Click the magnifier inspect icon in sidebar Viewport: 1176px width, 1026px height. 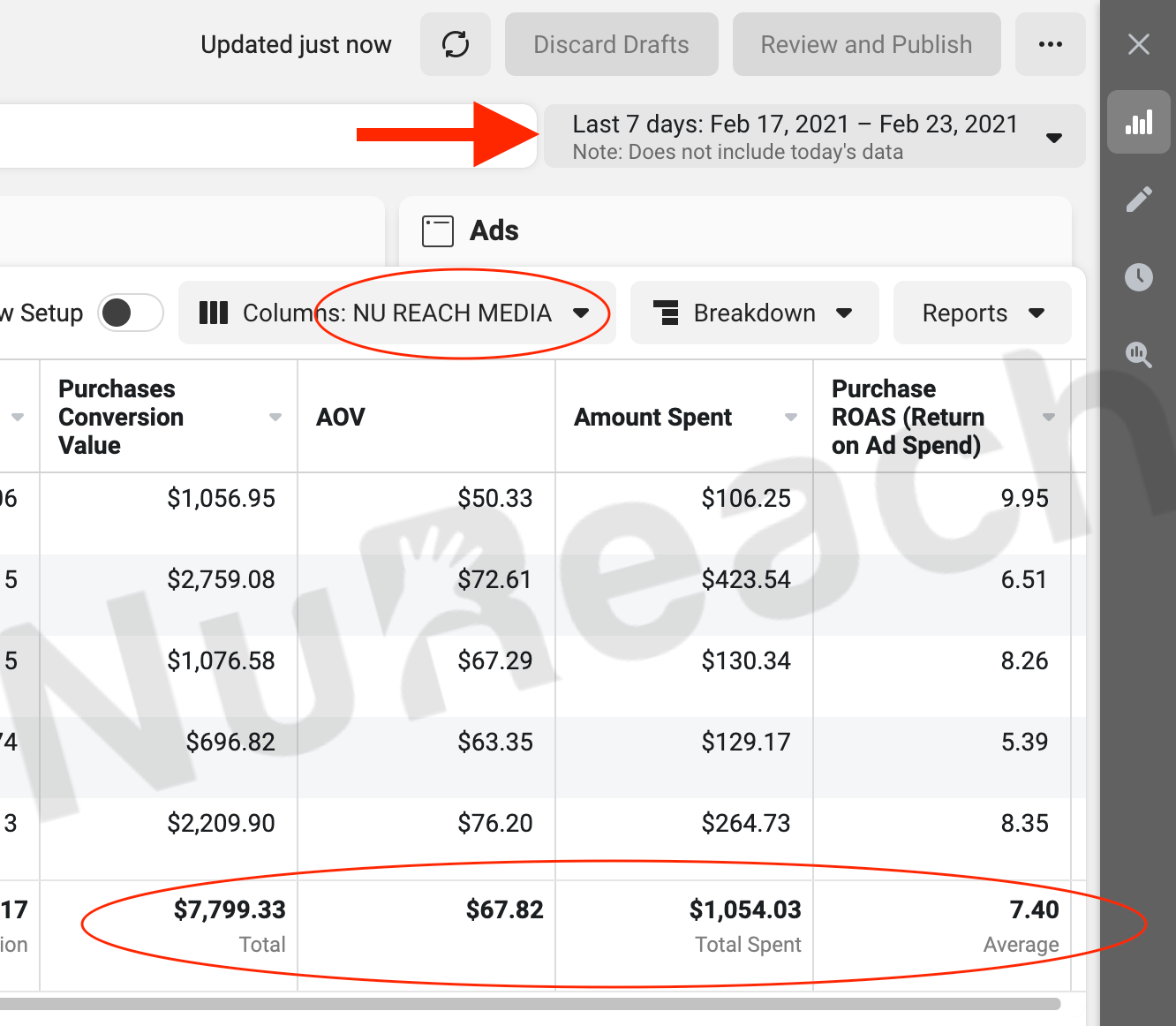[1138, 355]
